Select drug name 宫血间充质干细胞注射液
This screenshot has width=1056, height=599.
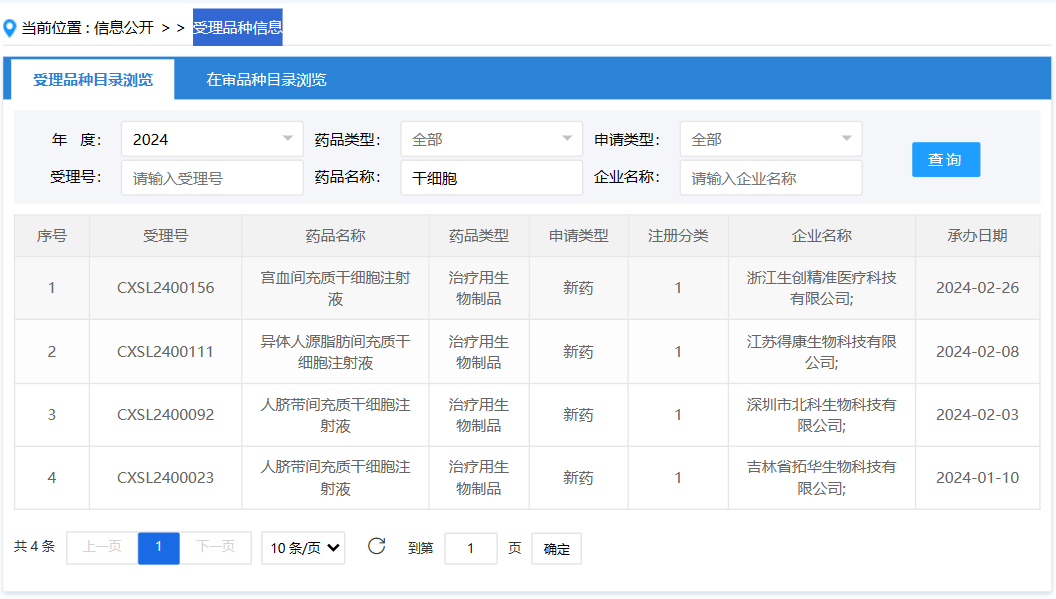pos(334,287)
